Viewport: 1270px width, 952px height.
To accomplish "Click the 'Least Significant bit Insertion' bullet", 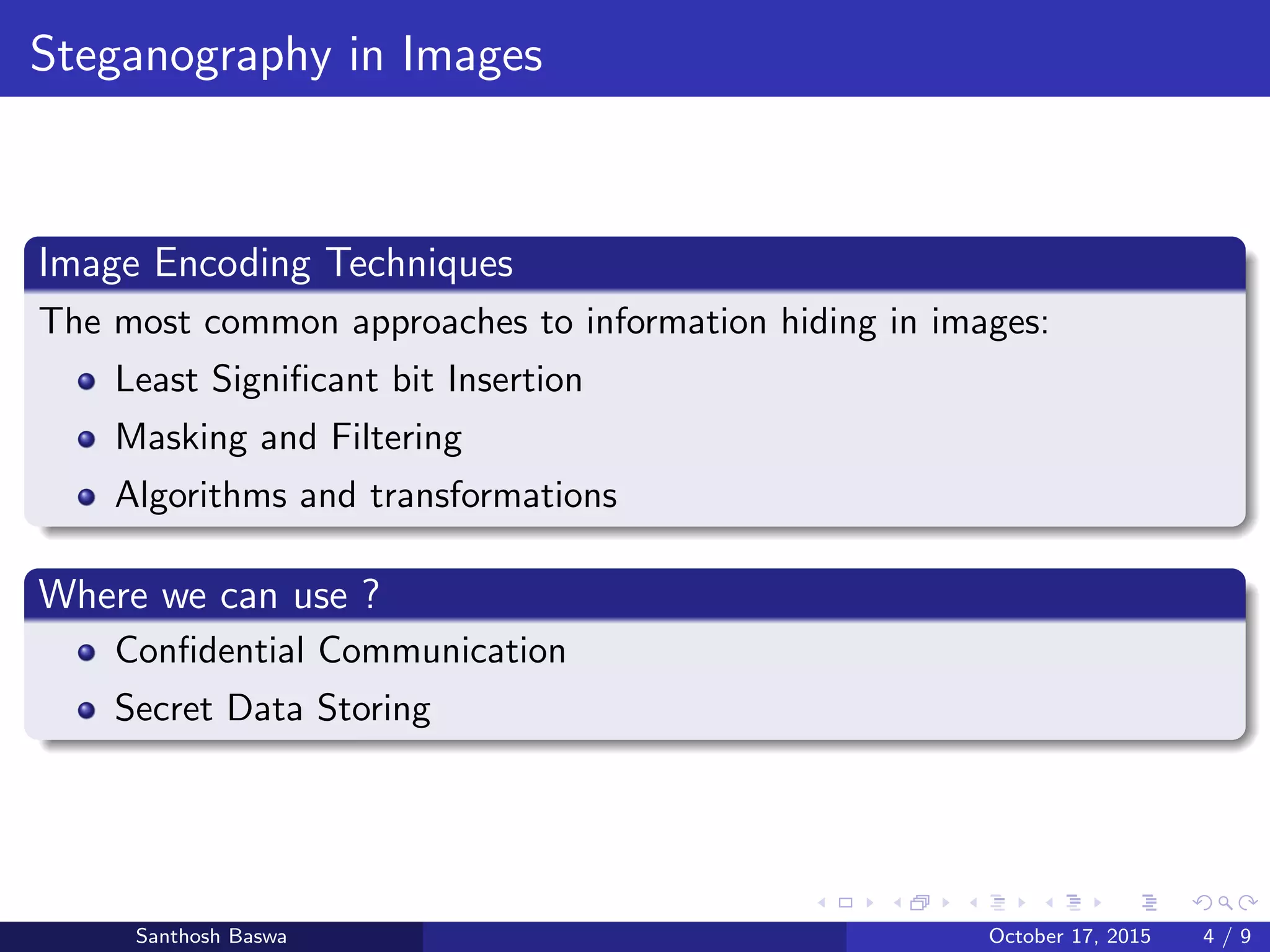I will (x=349, y=379).
